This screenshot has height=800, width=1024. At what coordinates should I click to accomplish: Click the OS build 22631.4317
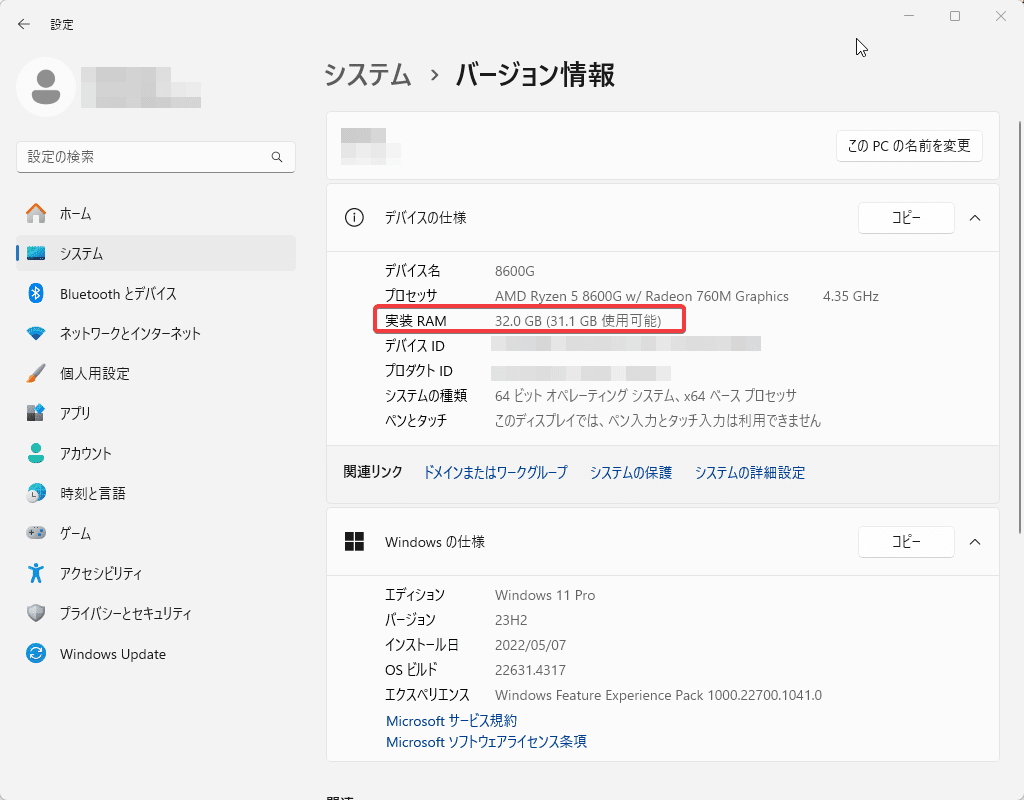click(530, 670)
